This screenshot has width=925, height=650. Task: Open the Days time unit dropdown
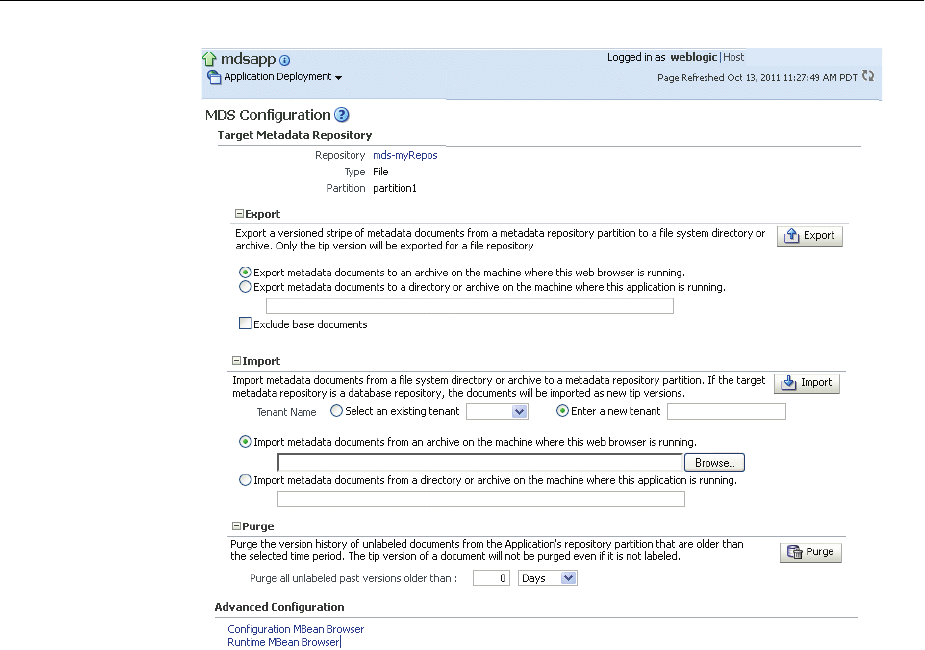547,578
